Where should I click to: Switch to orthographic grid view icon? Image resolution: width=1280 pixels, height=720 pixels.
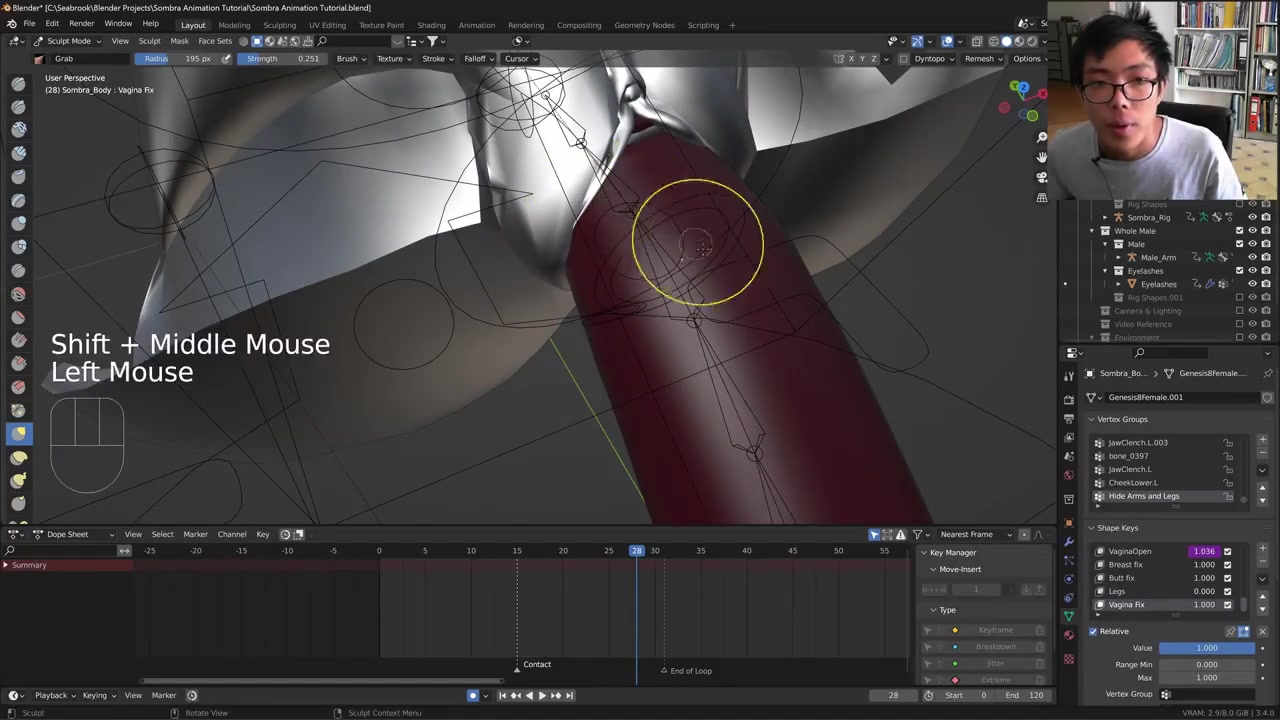1042,198
